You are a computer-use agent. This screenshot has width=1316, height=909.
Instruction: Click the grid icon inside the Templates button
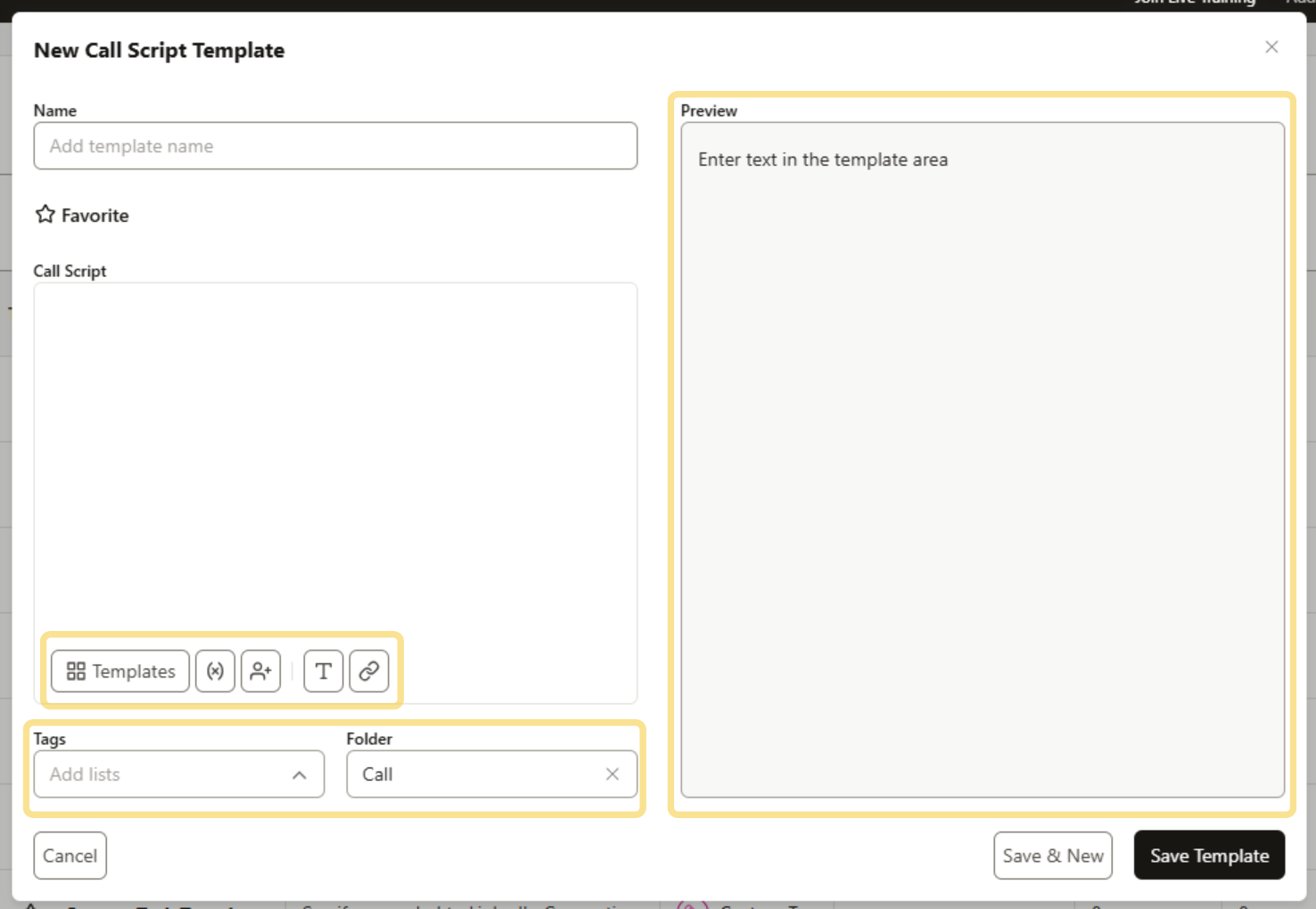[76, 671]
